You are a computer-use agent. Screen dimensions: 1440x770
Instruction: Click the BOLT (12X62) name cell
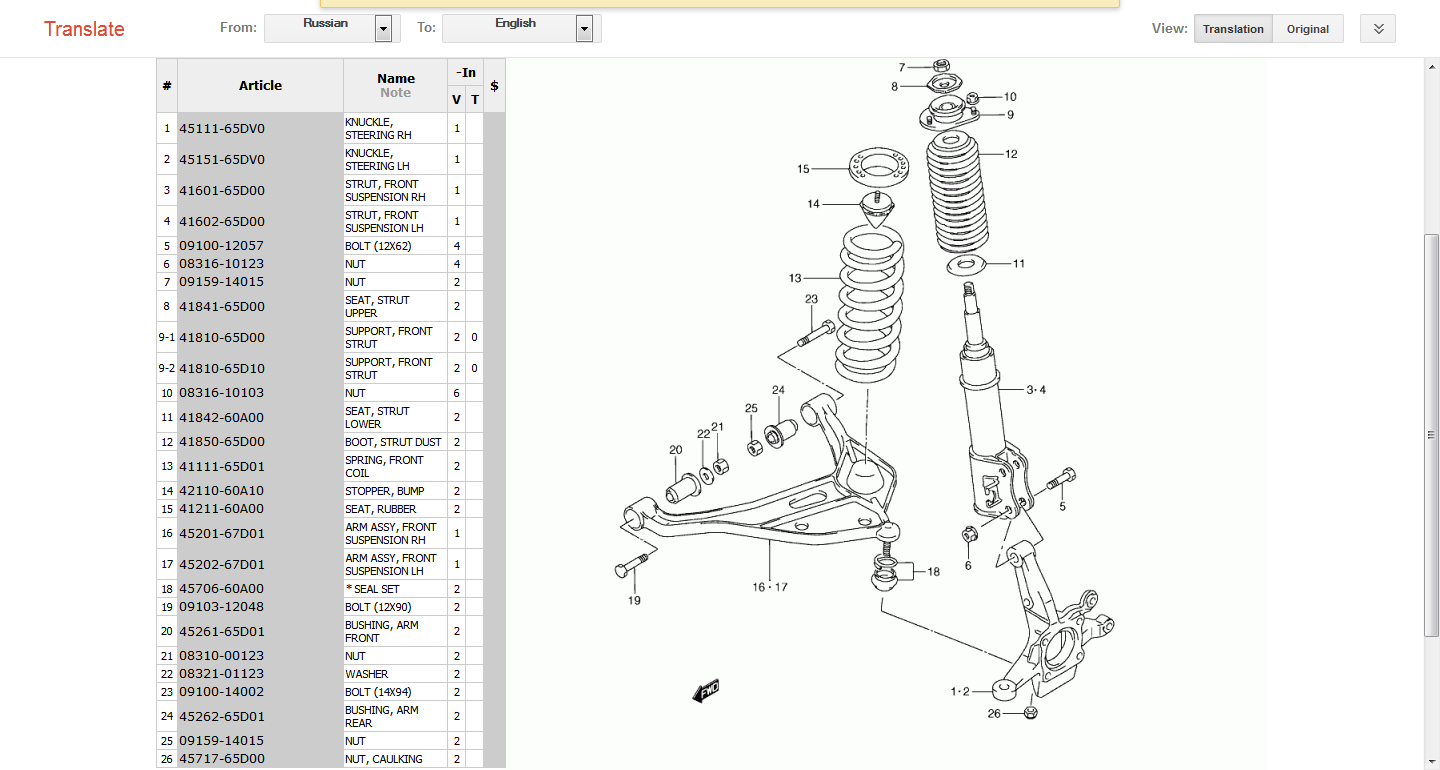[x=395, y=246]
